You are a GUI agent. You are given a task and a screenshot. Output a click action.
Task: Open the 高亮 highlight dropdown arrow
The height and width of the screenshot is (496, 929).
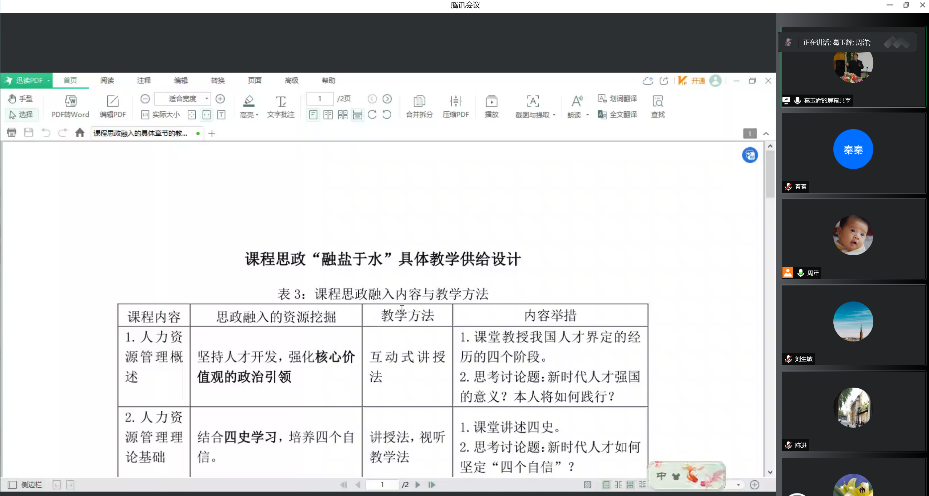258,115
